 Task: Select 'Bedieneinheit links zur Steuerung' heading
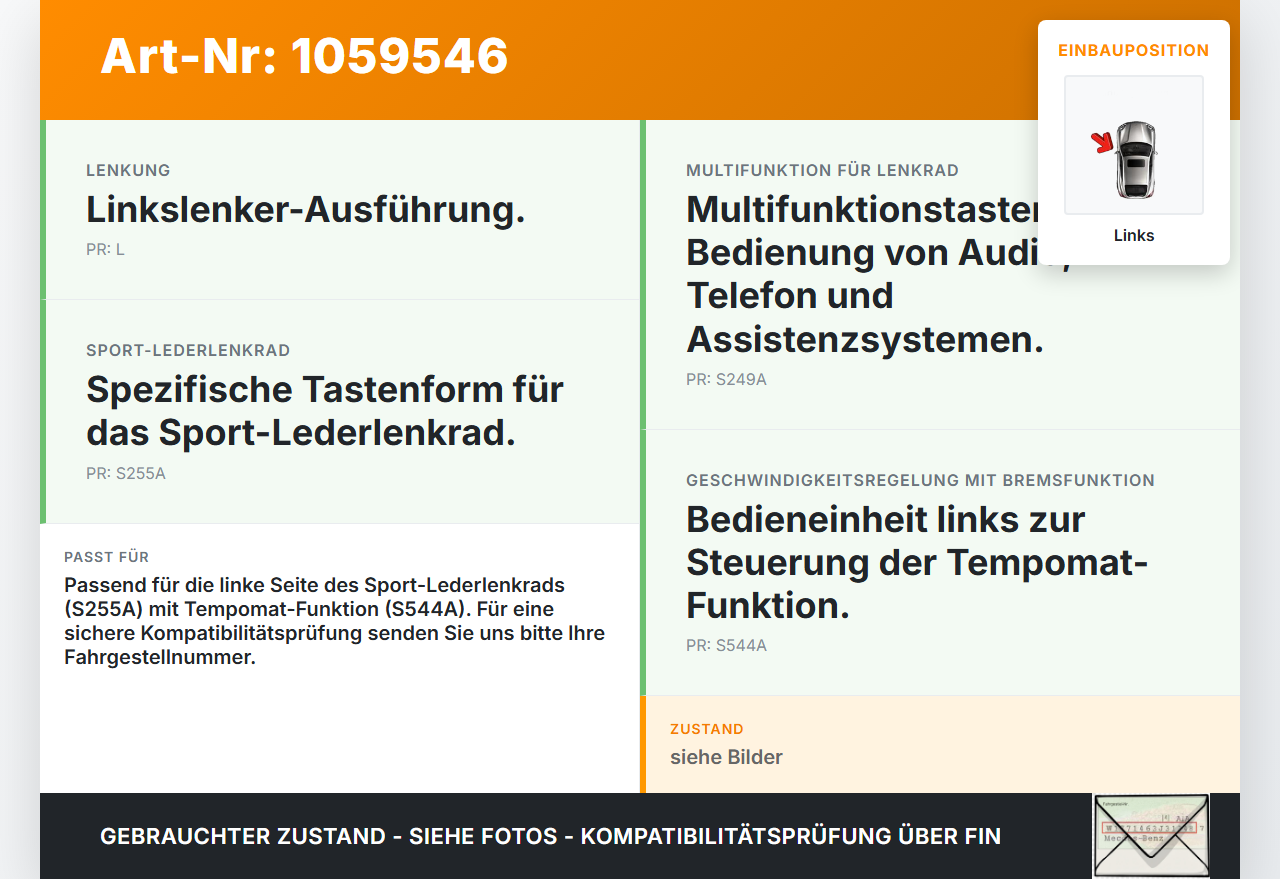click(916, 562)
